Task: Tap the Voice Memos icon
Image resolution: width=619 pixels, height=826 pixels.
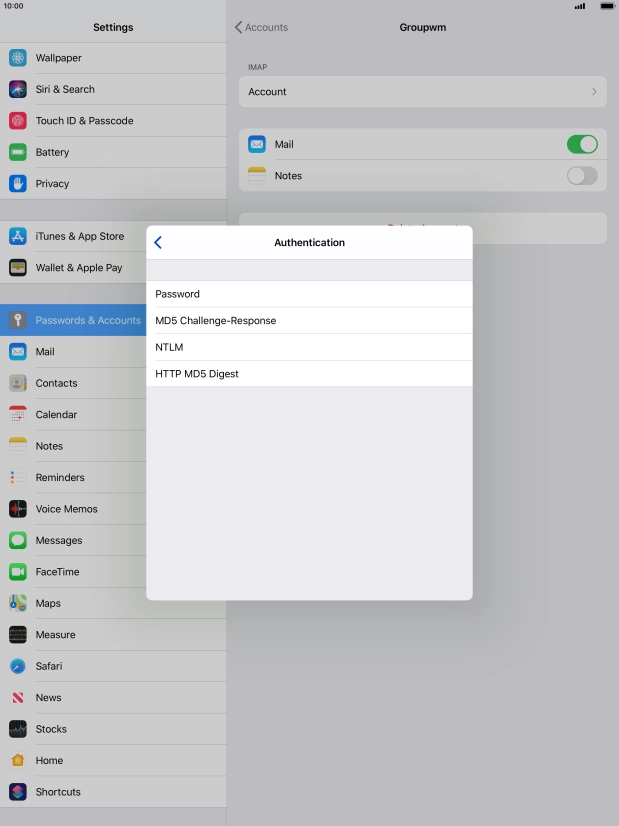Action: (18, 509)
